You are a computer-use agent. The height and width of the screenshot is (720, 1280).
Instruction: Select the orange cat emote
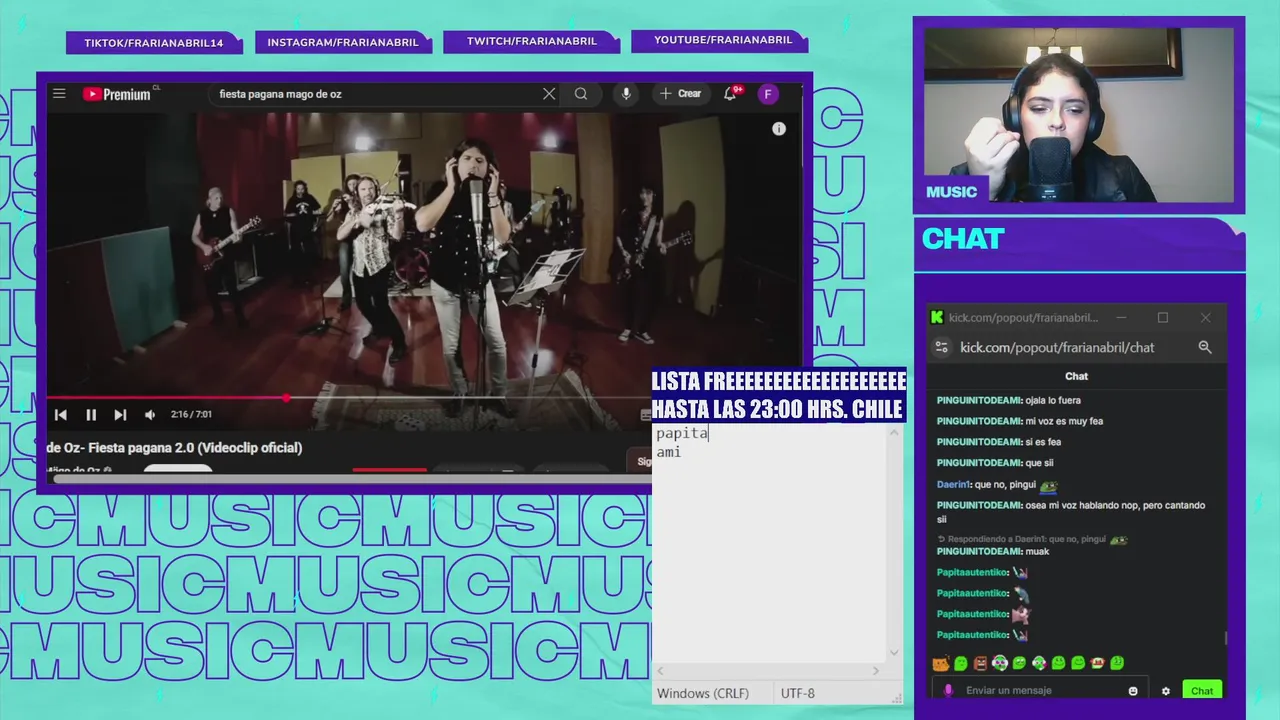(940, 663)
